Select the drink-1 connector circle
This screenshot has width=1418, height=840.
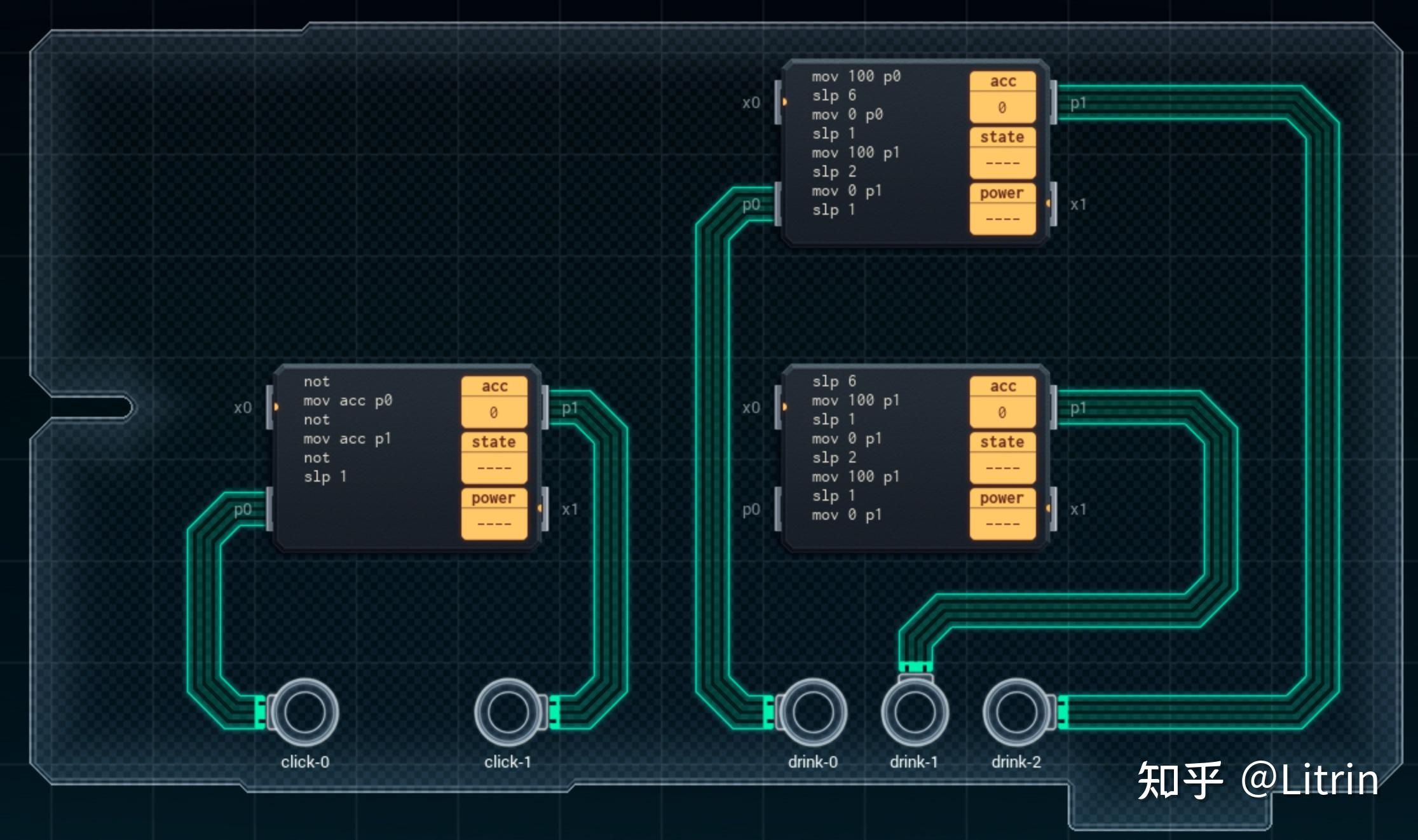[915, 712]
